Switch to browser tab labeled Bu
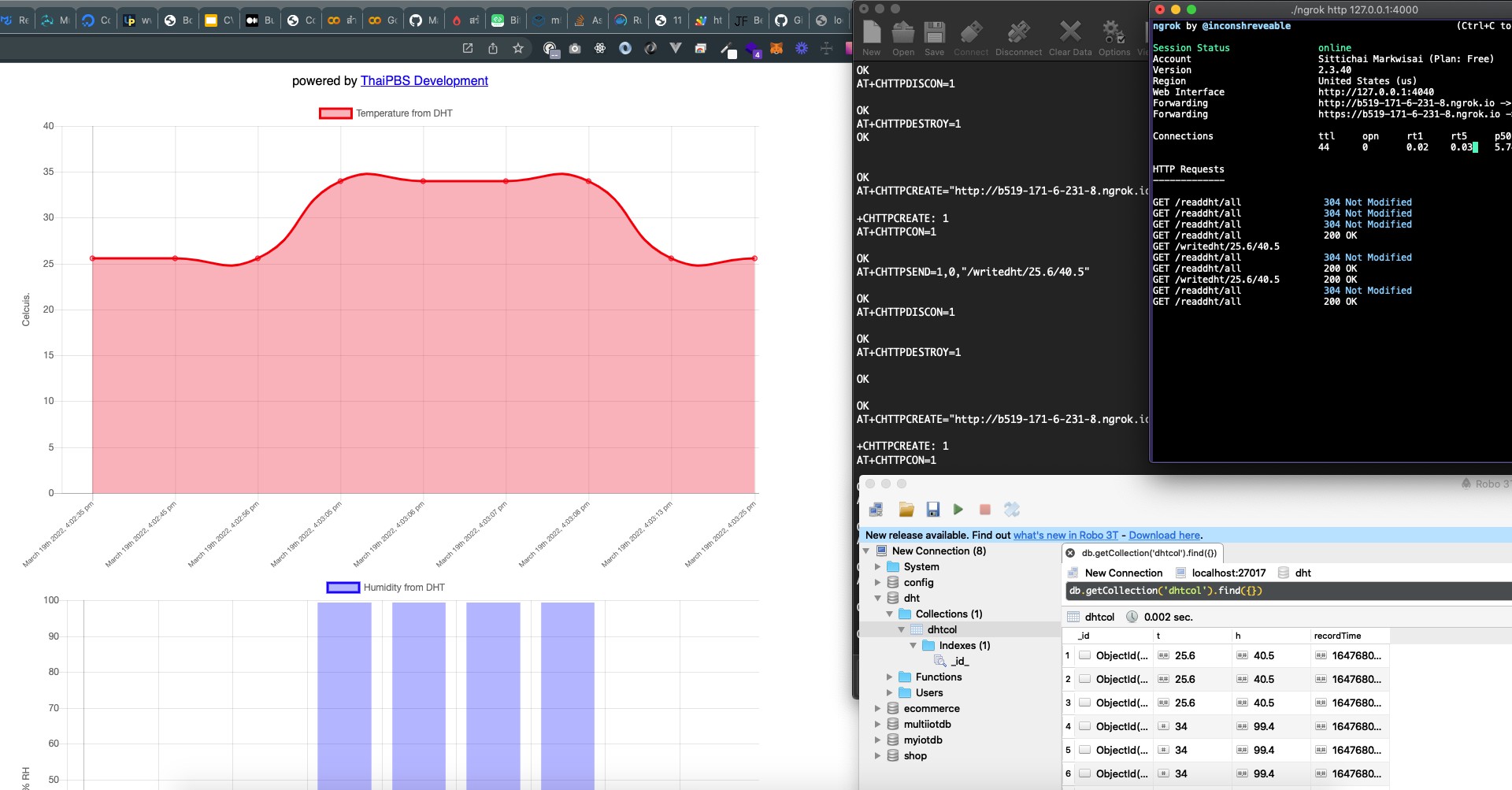The height and width of the screenshot is (790, 1512). coord(260,20)
